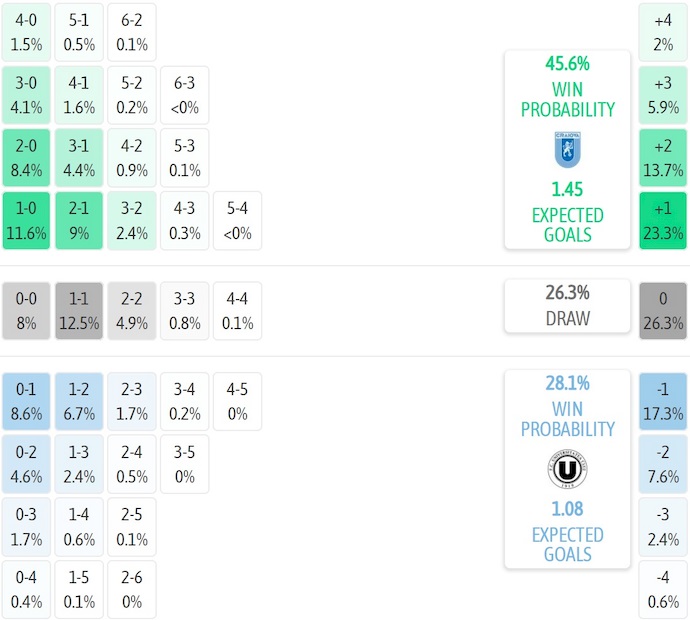Click the 0 margin draw cell at 26.3%
The width and height of the screenshot is (690, 620).
(663, 310)
